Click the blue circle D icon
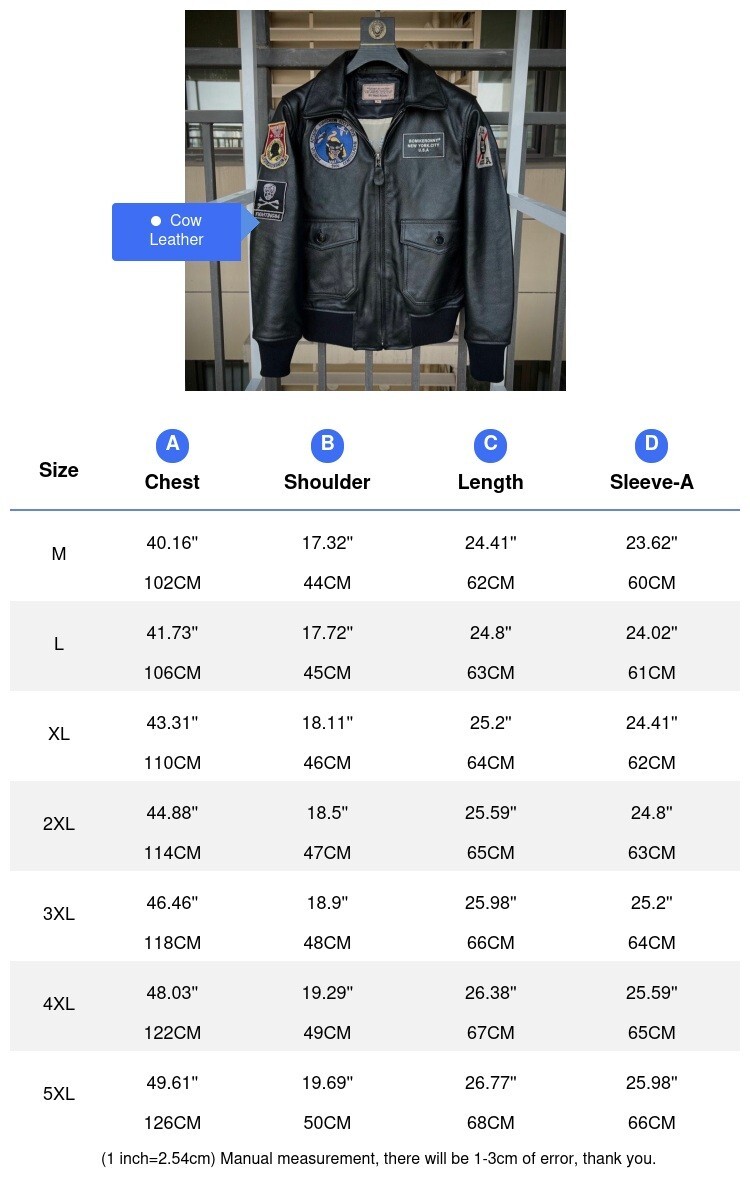This screenshot has width=750, height=1200. click(x=651, y=444)
